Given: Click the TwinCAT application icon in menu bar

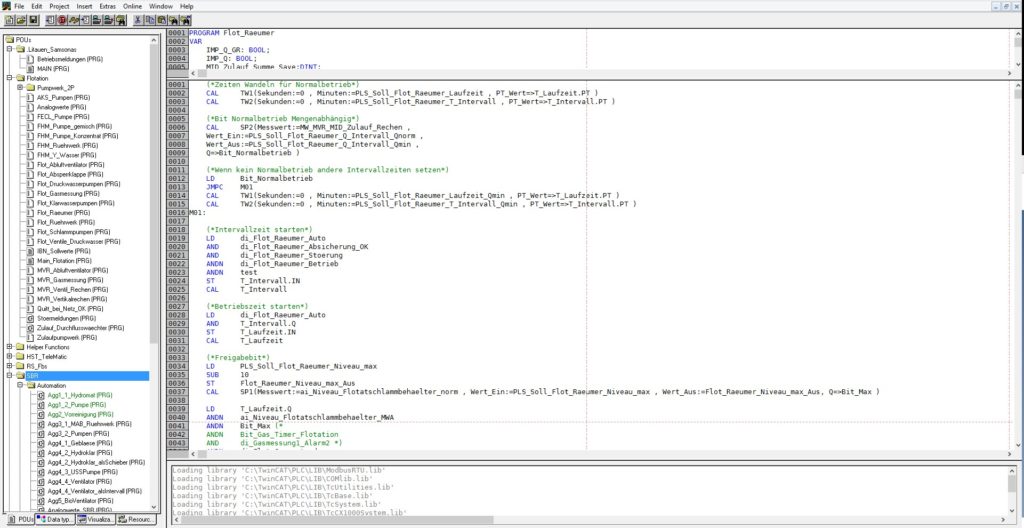Looking at the screenshot, I should pyautogui.click(x=7, y=6).
